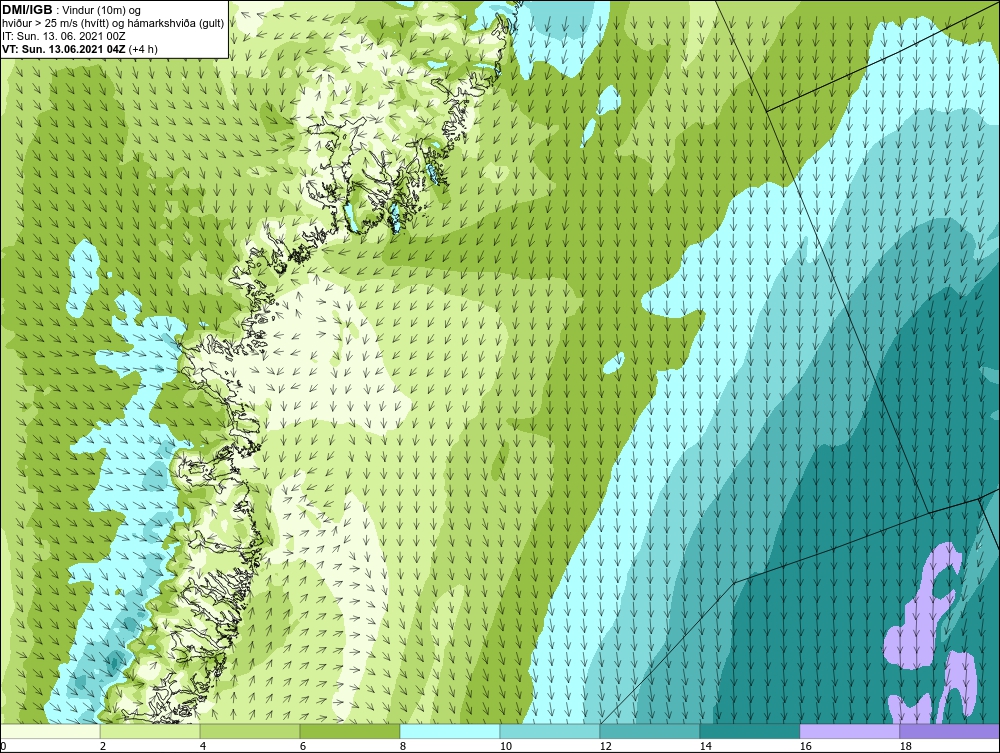Click the 14–16 m/s dark teal legend swatch
Viewport: 1000px width, 753px height.
[749, 731]
